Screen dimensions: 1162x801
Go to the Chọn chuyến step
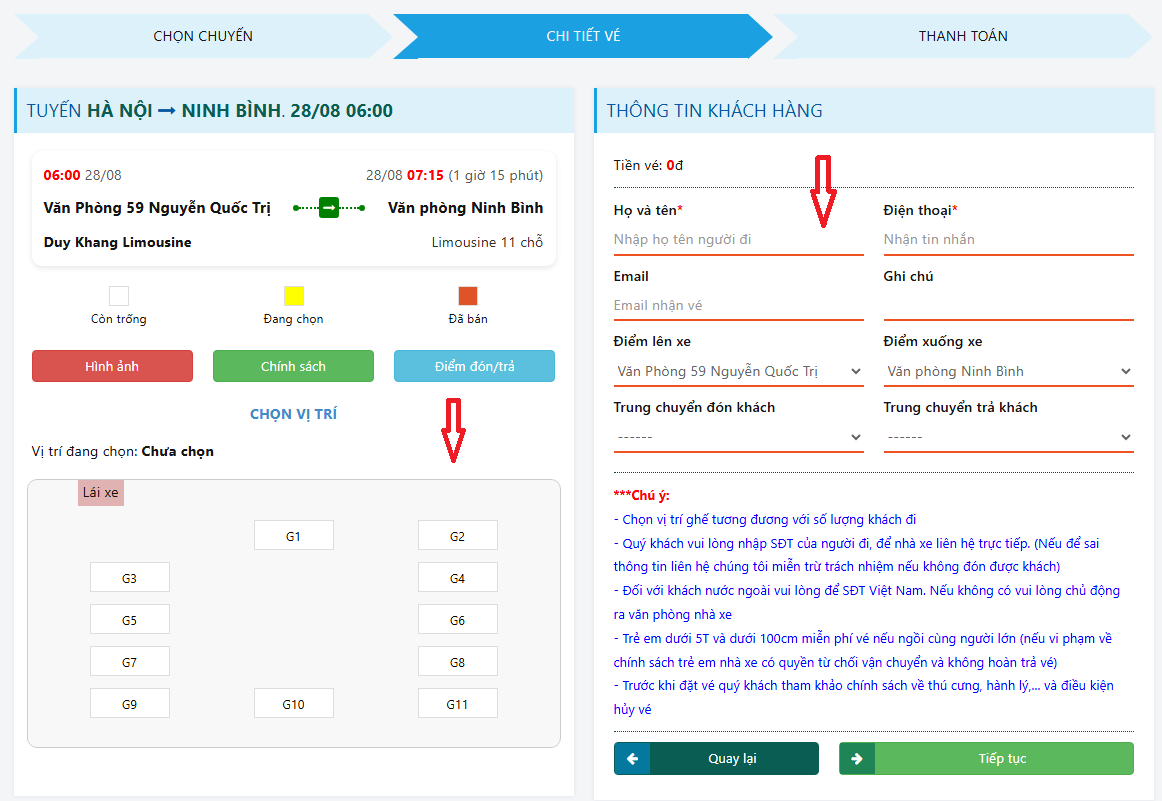pos(203,36)
